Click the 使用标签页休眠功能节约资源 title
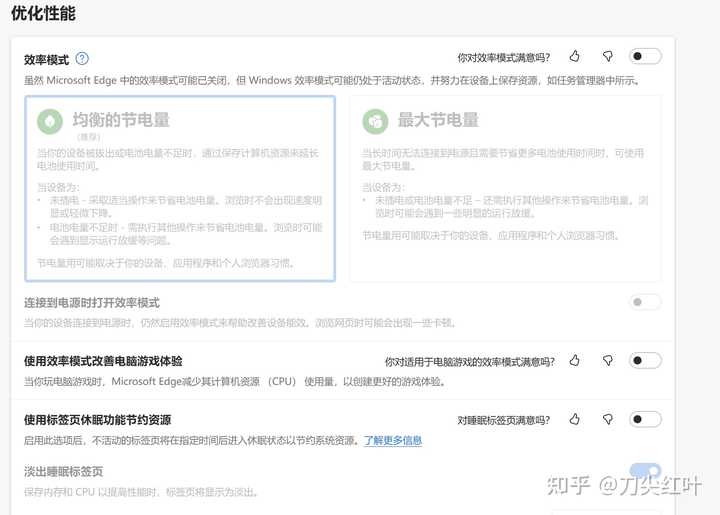720x515 pixels. tap(97, 420)
